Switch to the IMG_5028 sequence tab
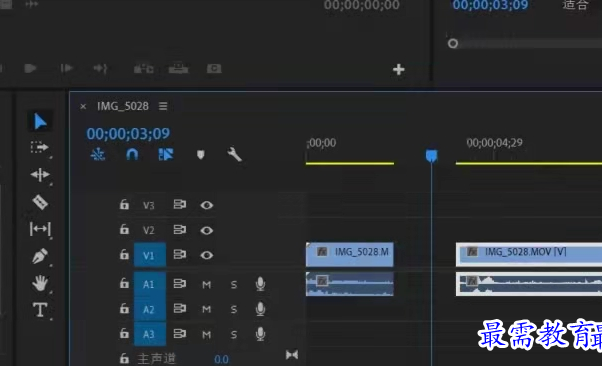This screenshot has height=366, width=602. coord(122,106)
